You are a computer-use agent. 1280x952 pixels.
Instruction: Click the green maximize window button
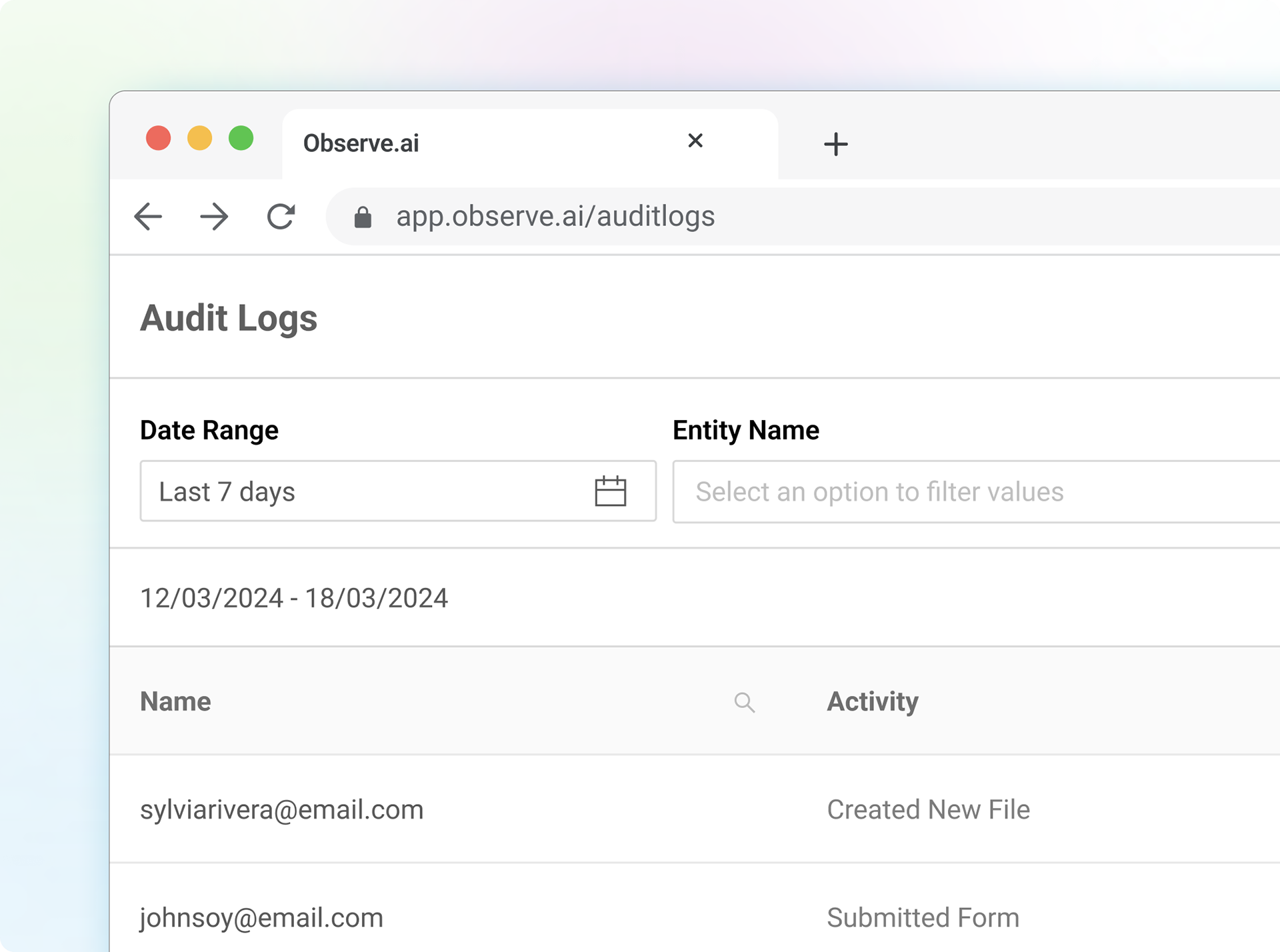(241, 138)
